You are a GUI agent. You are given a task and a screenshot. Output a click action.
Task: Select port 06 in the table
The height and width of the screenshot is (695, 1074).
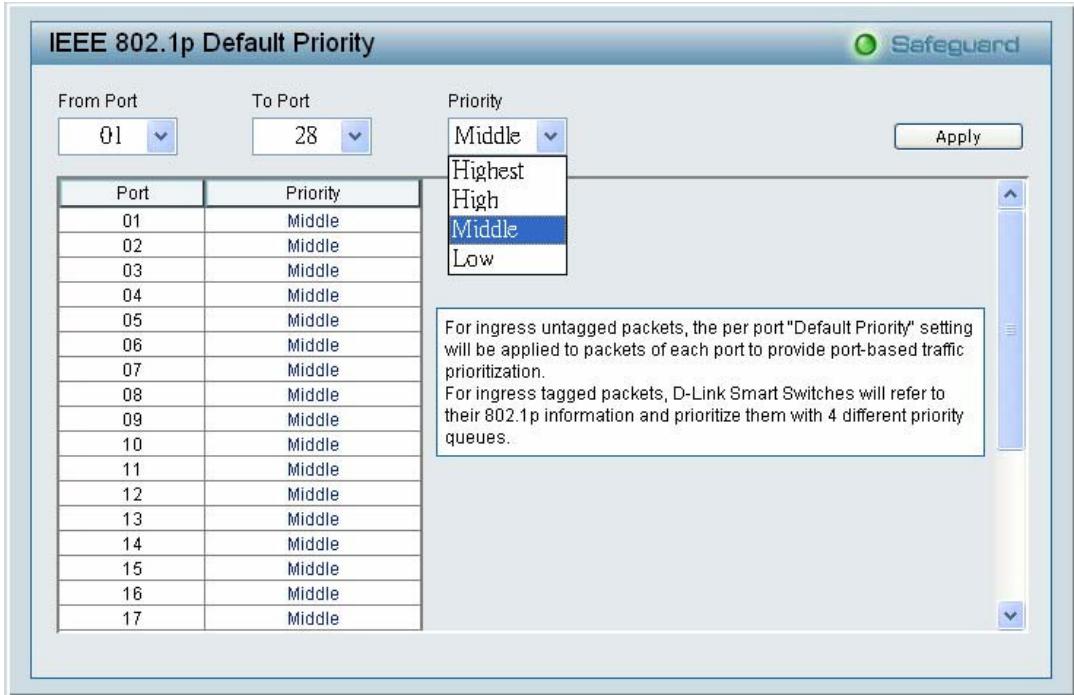click(132, 345)
